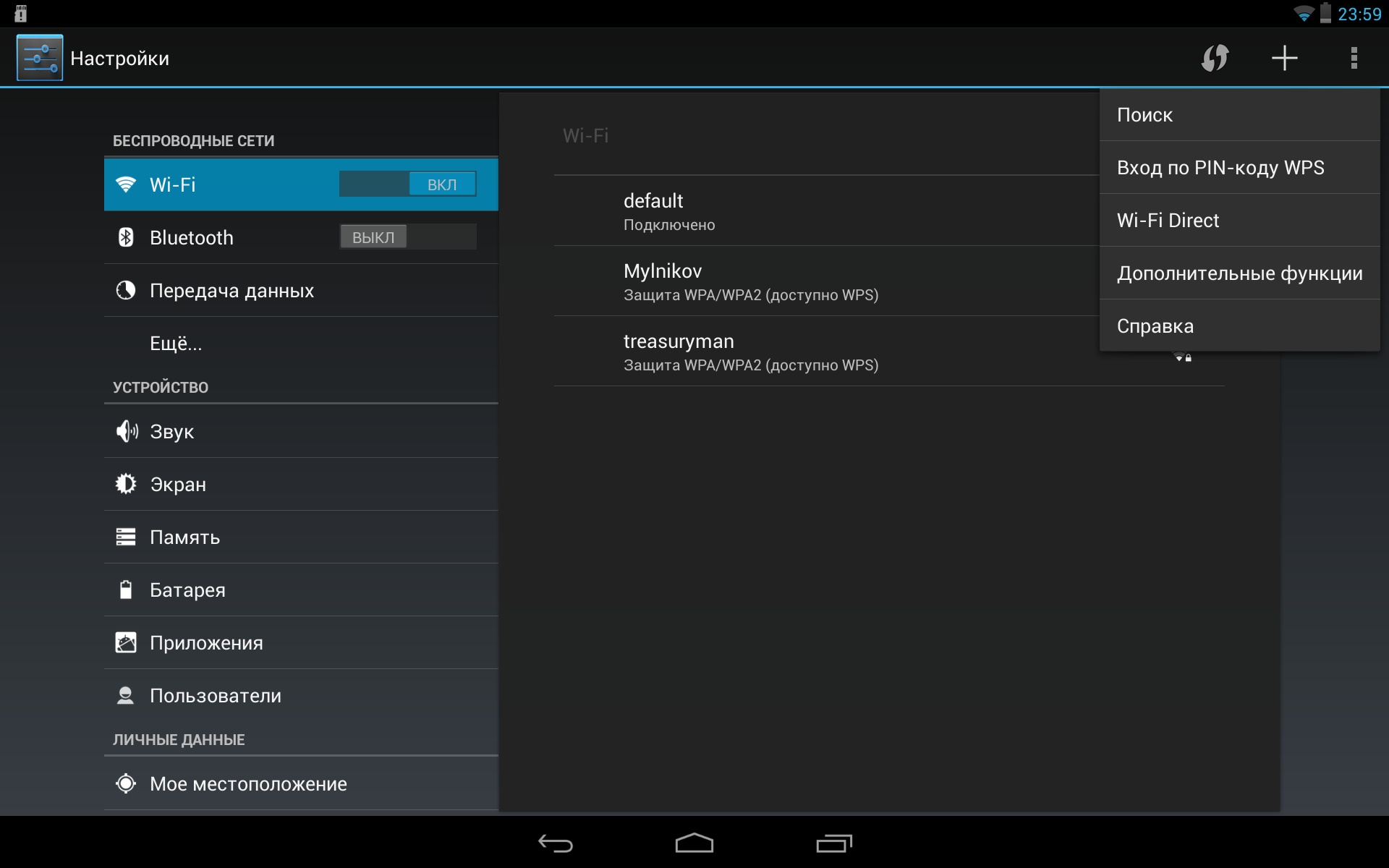Open the three-dot overflow menu
This screenshot has width=1389, height=868.
1354,58
